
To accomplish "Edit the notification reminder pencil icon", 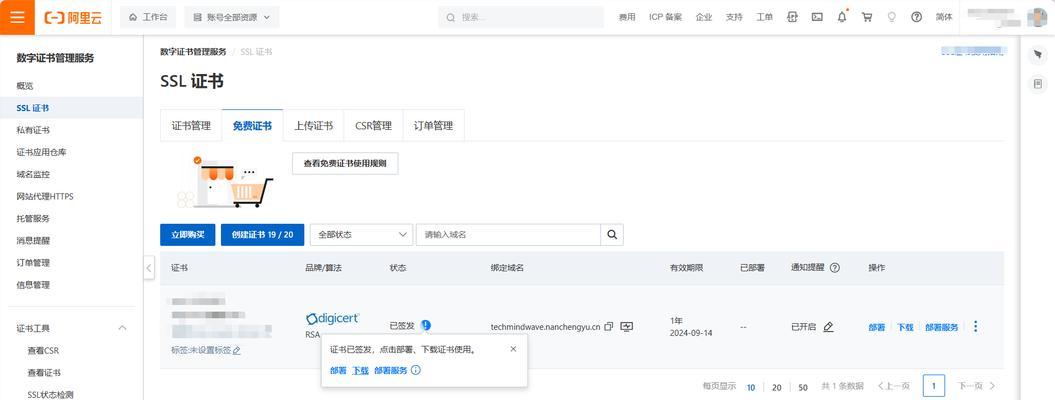I will pyautogui.click(x=828, y=327).
